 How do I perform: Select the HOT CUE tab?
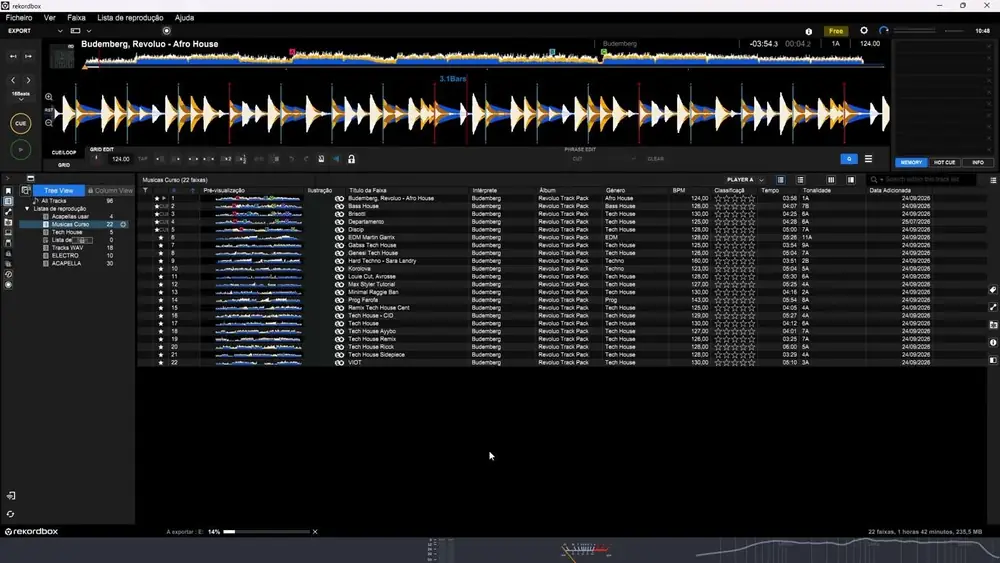point(945,163)
